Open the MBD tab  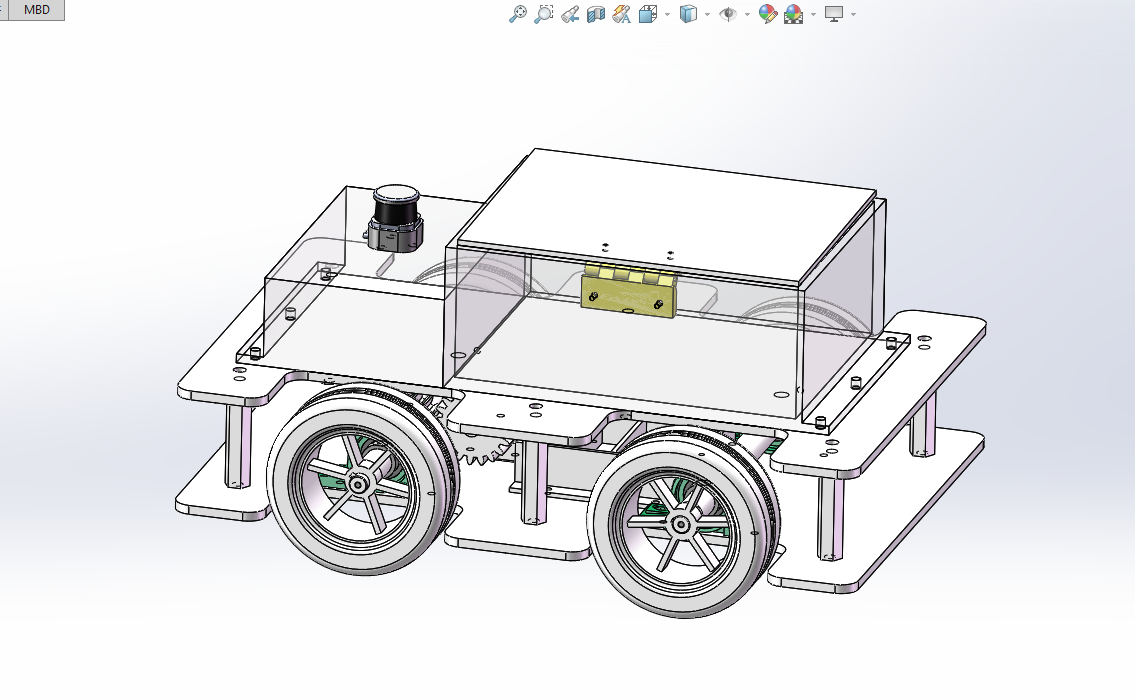36,9
